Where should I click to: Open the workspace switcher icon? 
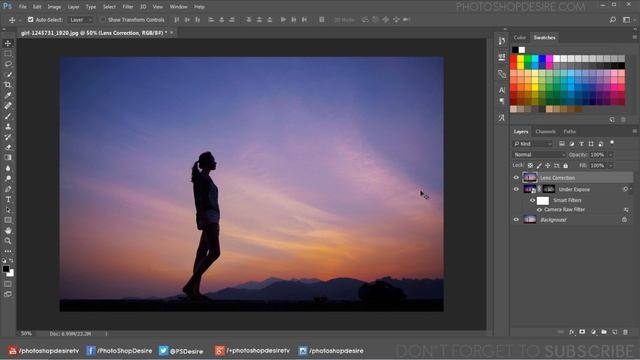click(627, 20)
